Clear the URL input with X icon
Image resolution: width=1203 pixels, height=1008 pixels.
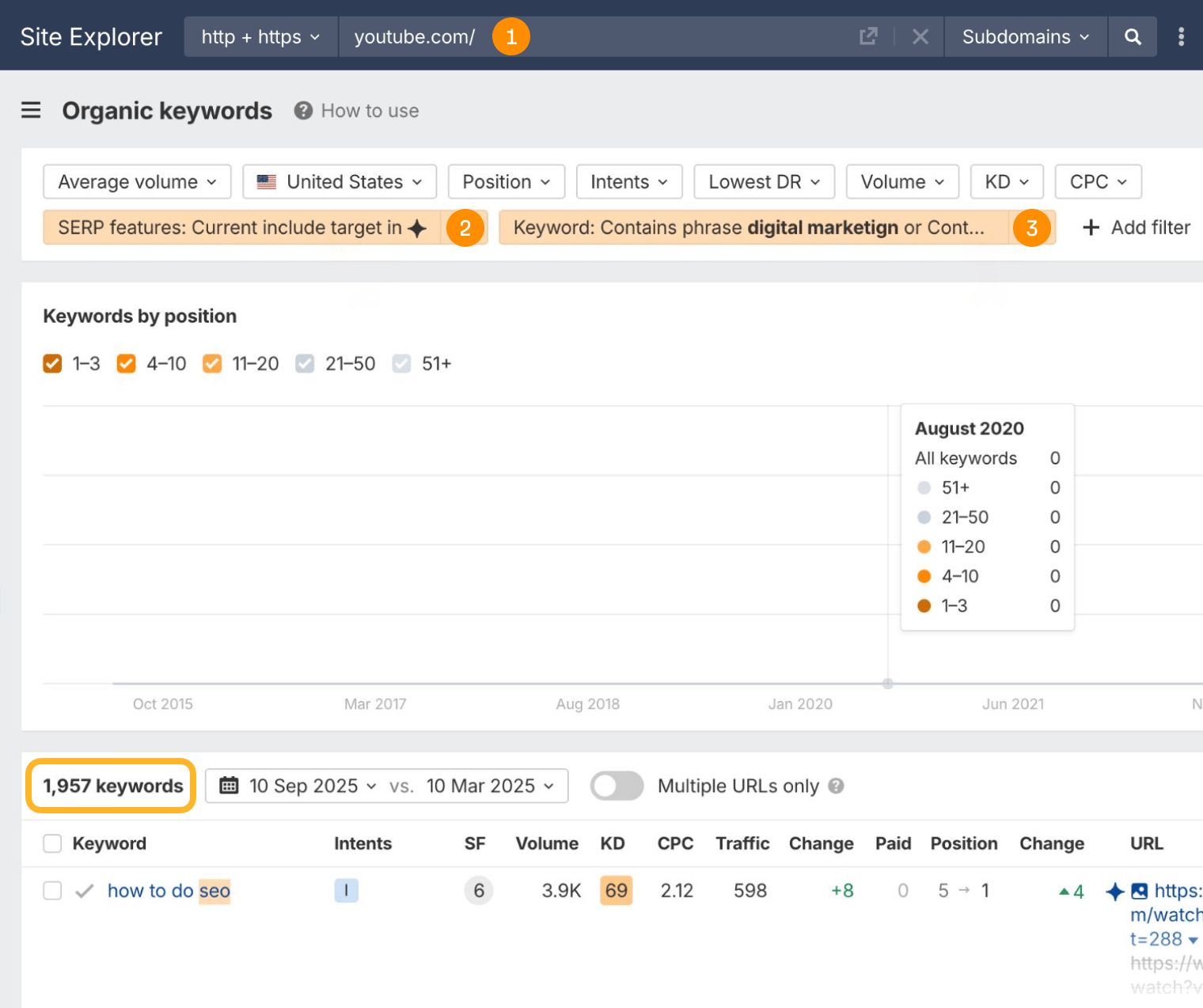coord(920,36)
